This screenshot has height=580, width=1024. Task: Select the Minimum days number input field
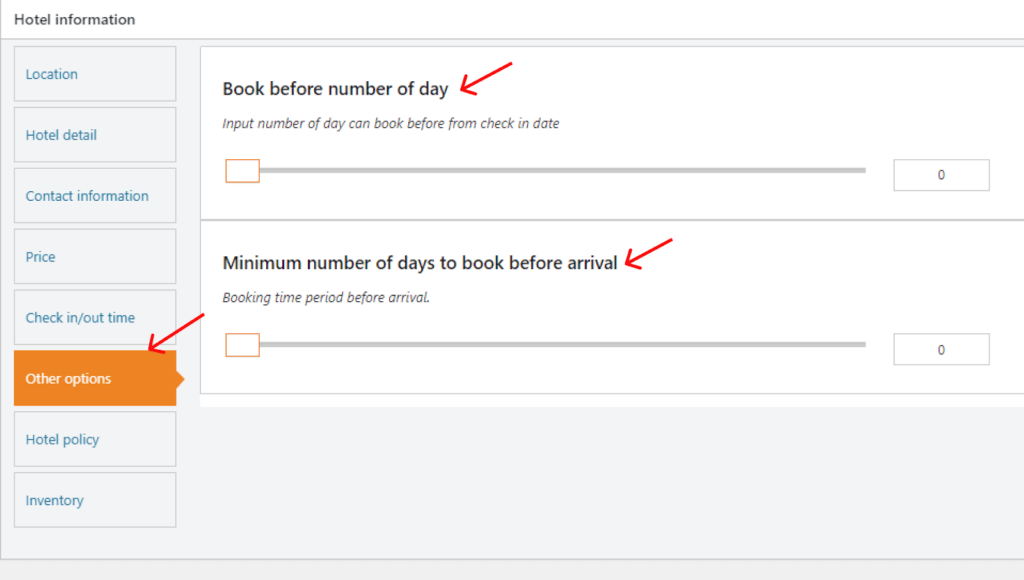point(940,348)
